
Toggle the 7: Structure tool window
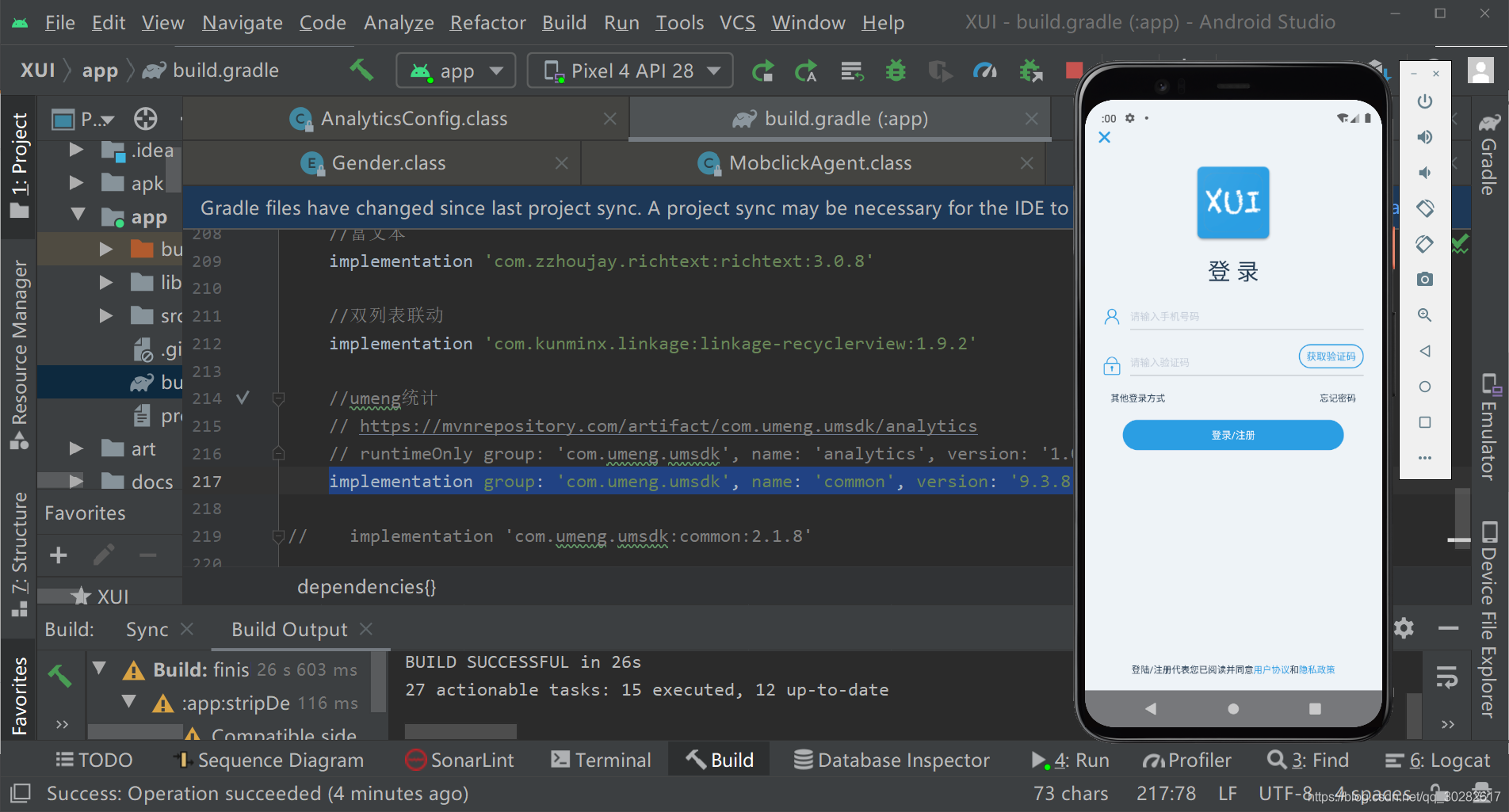pyautogui.click(x=19, y=553)
